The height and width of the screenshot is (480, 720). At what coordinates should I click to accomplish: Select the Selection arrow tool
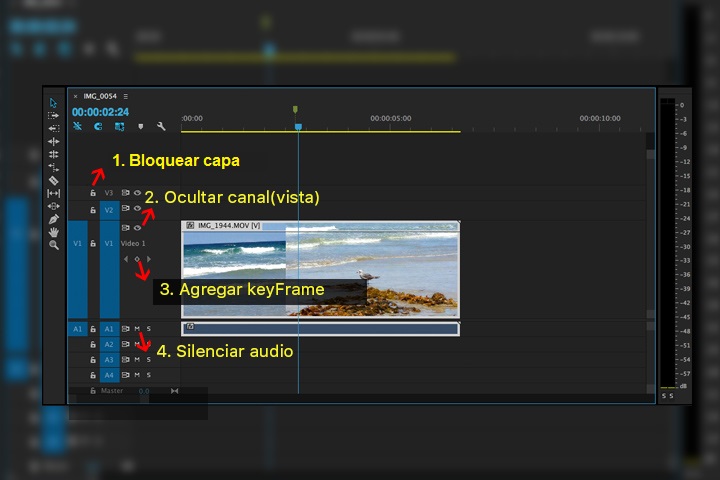pos(53,102)
